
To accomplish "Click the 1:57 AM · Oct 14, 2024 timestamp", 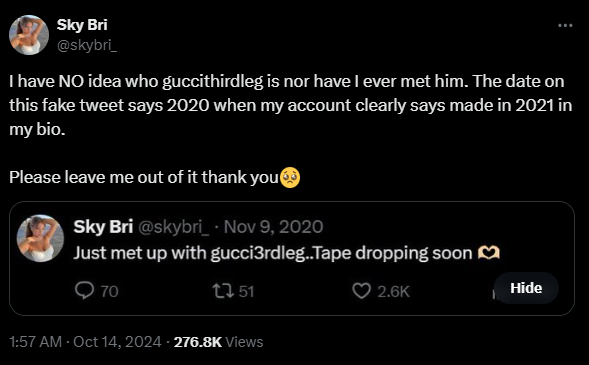I will click(x=85, y=342).
